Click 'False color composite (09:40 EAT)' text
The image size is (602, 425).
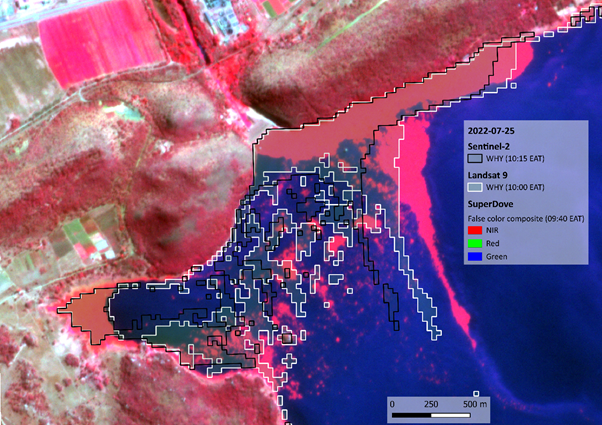[526, 219]
